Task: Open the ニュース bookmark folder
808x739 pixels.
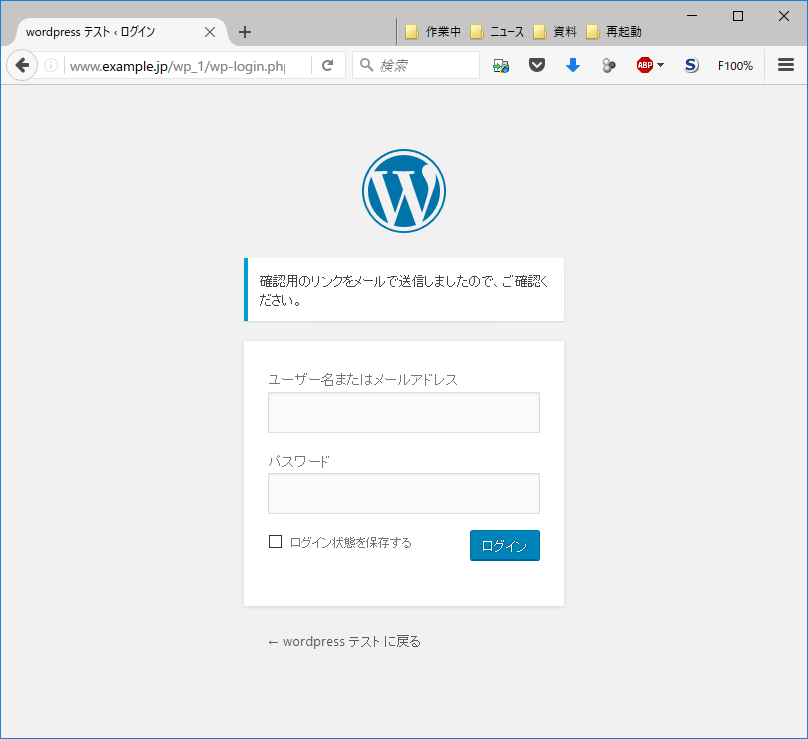Action: tap(497, 32)
